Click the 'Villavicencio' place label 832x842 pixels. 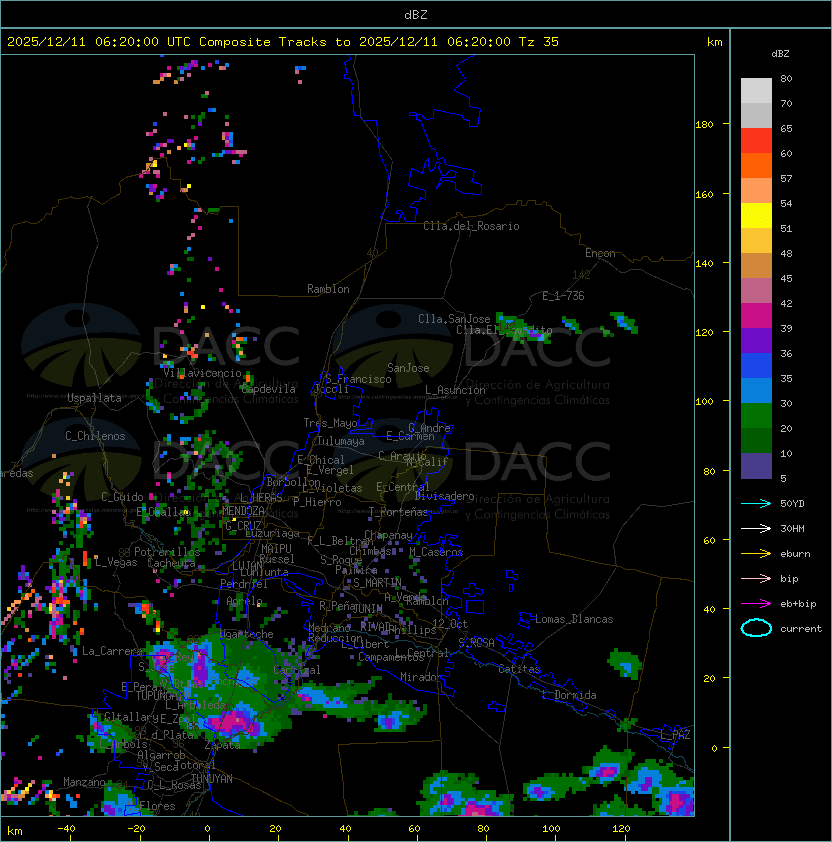[x=202, y=373]
